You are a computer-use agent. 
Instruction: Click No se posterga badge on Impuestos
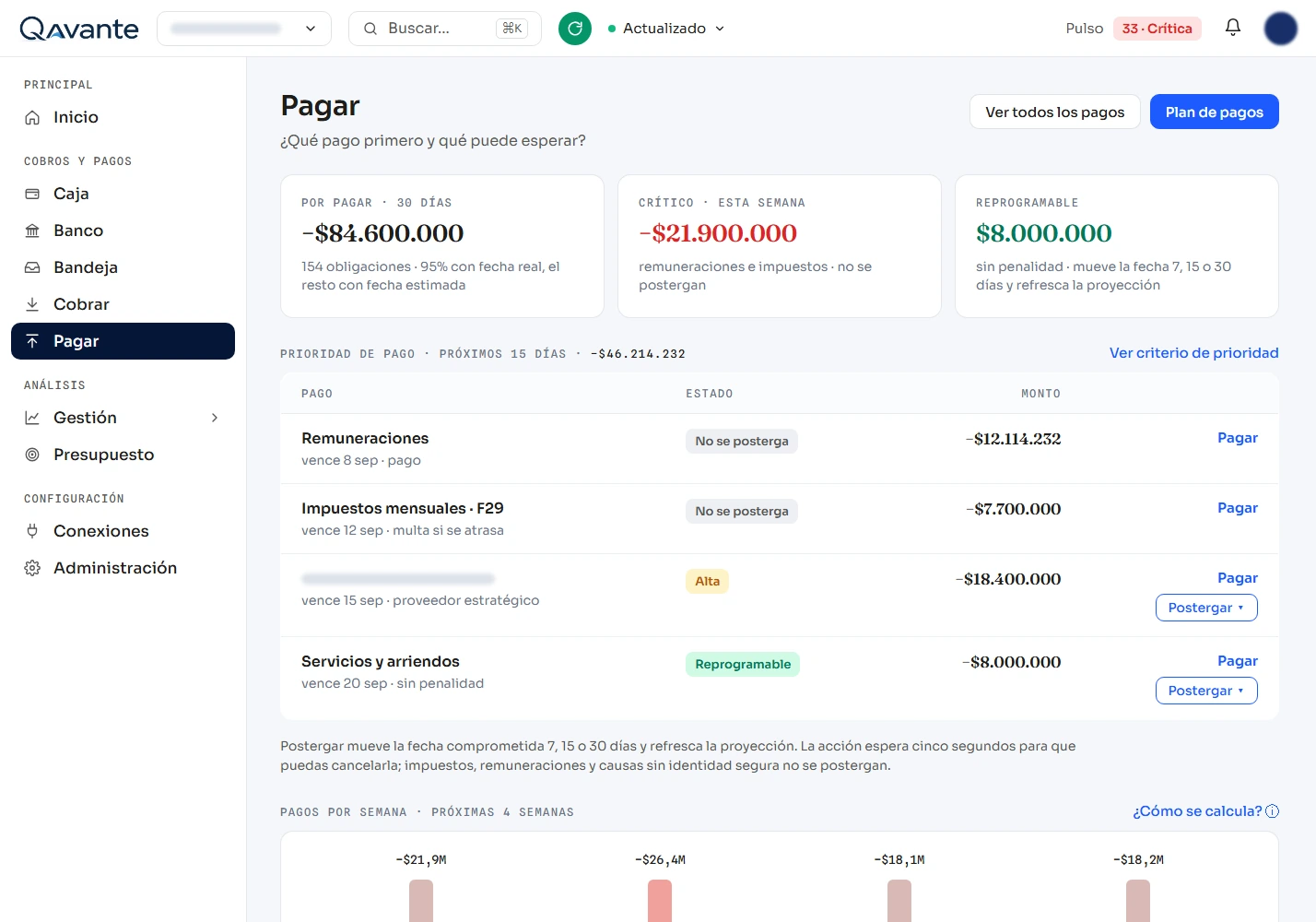pos(742,512)
